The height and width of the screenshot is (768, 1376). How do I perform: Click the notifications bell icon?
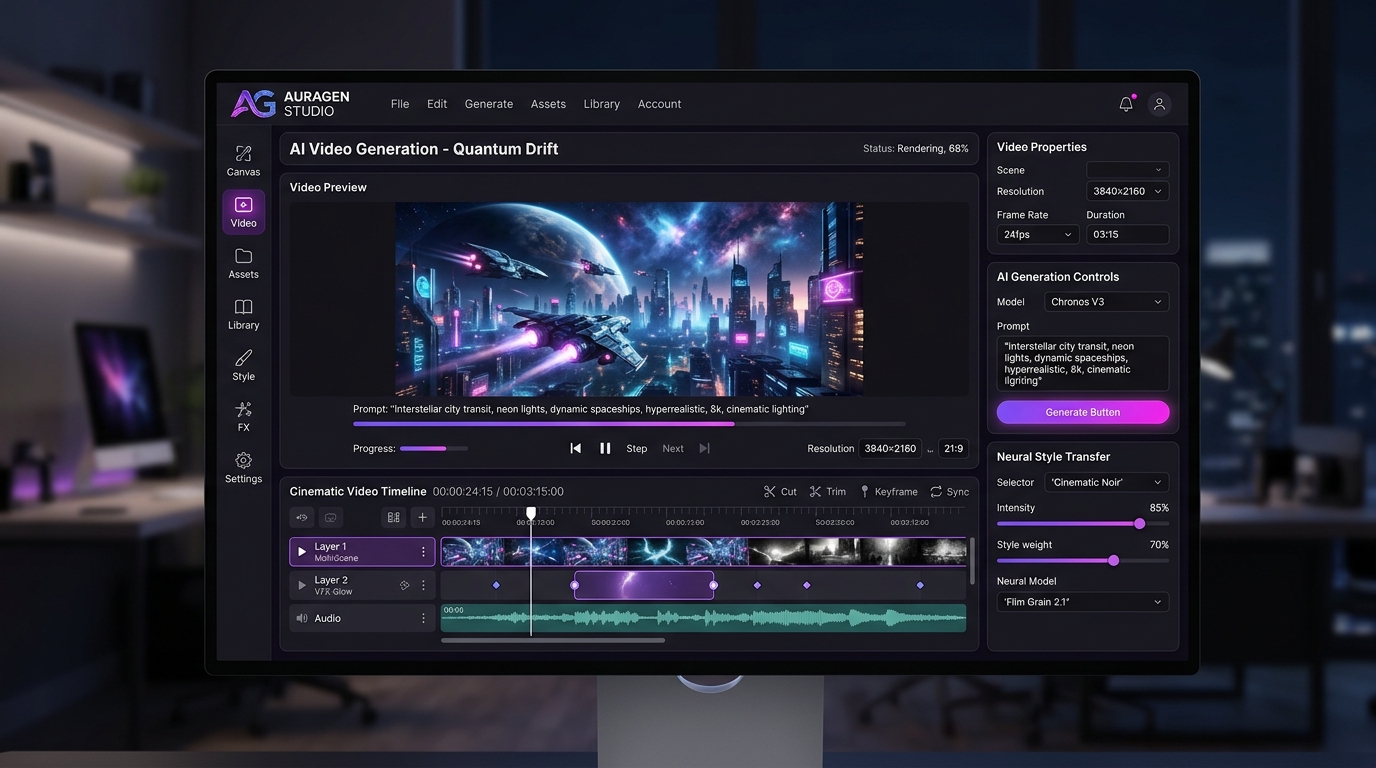tap(1126, 104)
